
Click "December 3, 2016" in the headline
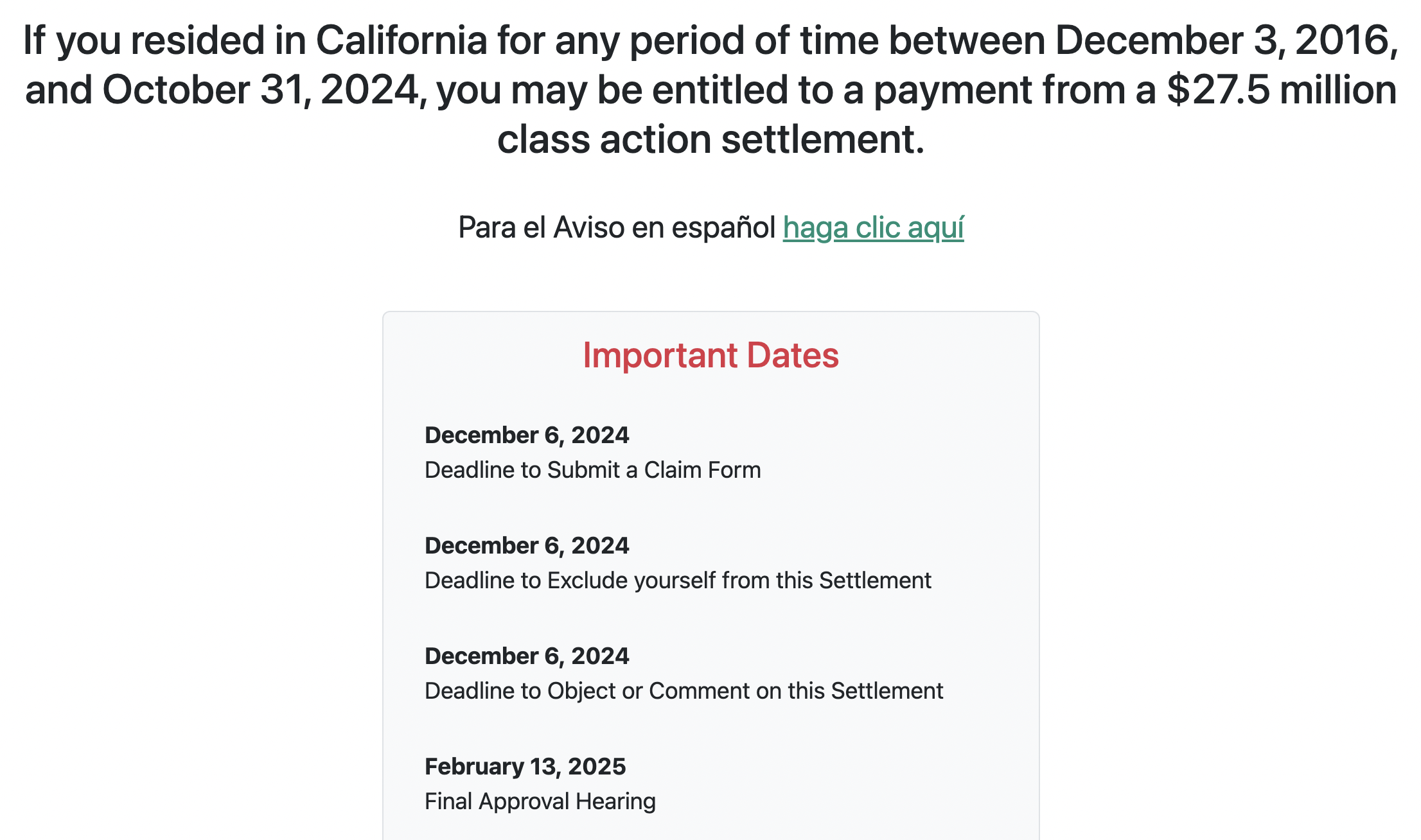1226,40
